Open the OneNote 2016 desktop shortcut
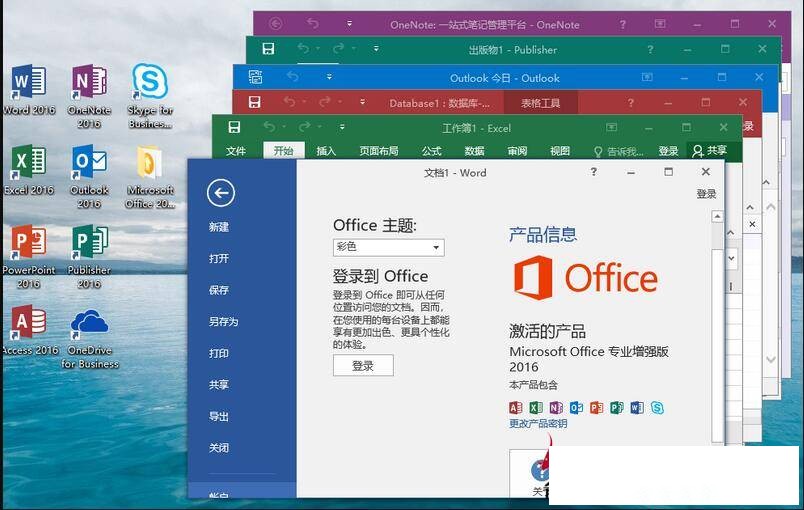The height and width of the screenshot is (510, 804). click(89, 96)
